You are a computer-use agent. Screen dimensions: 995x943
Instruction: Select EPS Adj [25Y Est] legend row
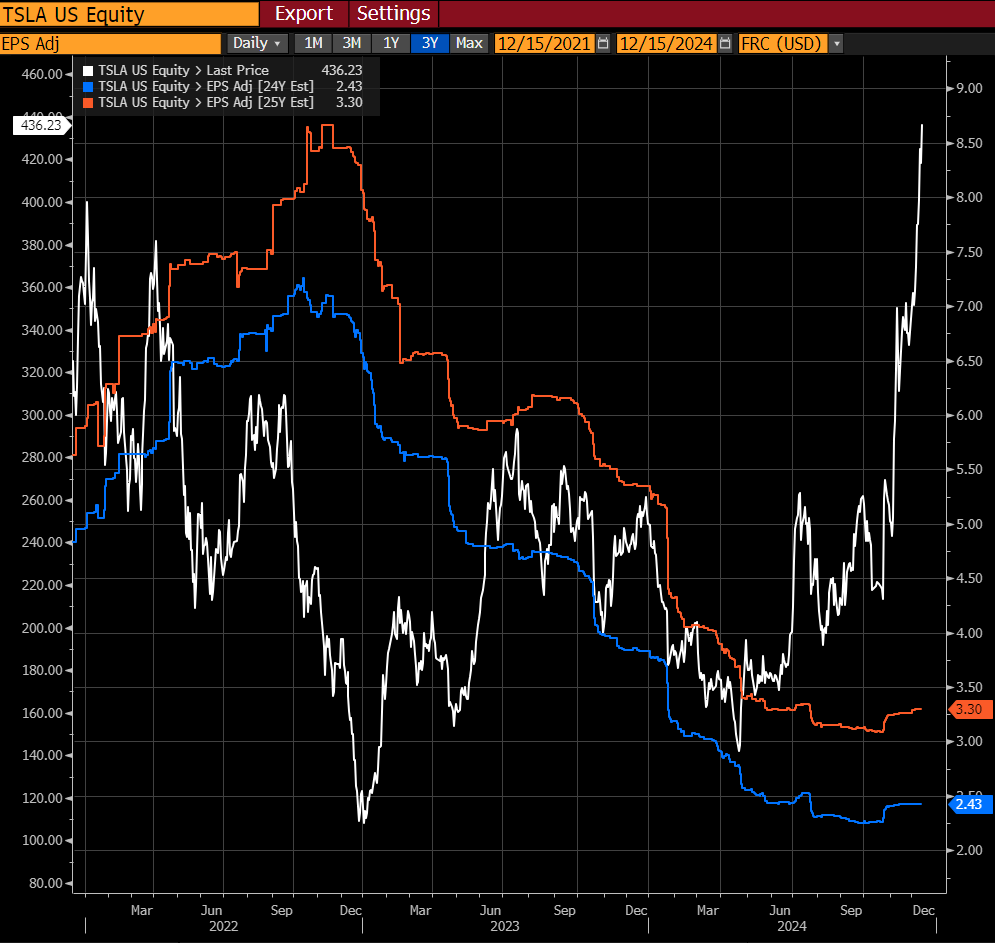(x=223, y=102)
